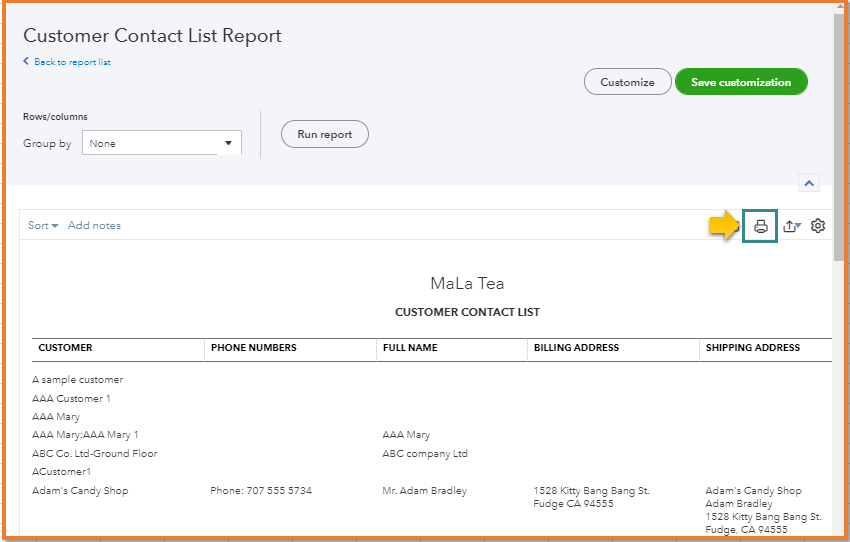This screenshot has width=850, height=542.
Task: Print the report using the printer icon
Action: tap(761, 226)
